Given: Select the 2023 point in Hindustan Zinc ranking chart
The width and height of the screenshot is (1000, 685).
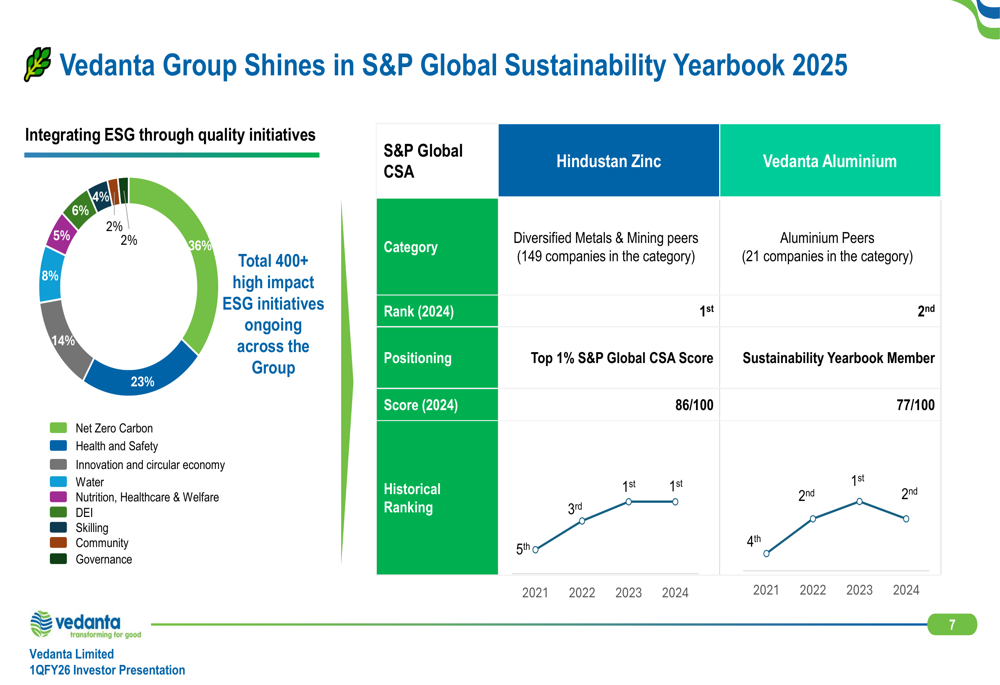Looking at the screenshot, I should coord(629,502).
